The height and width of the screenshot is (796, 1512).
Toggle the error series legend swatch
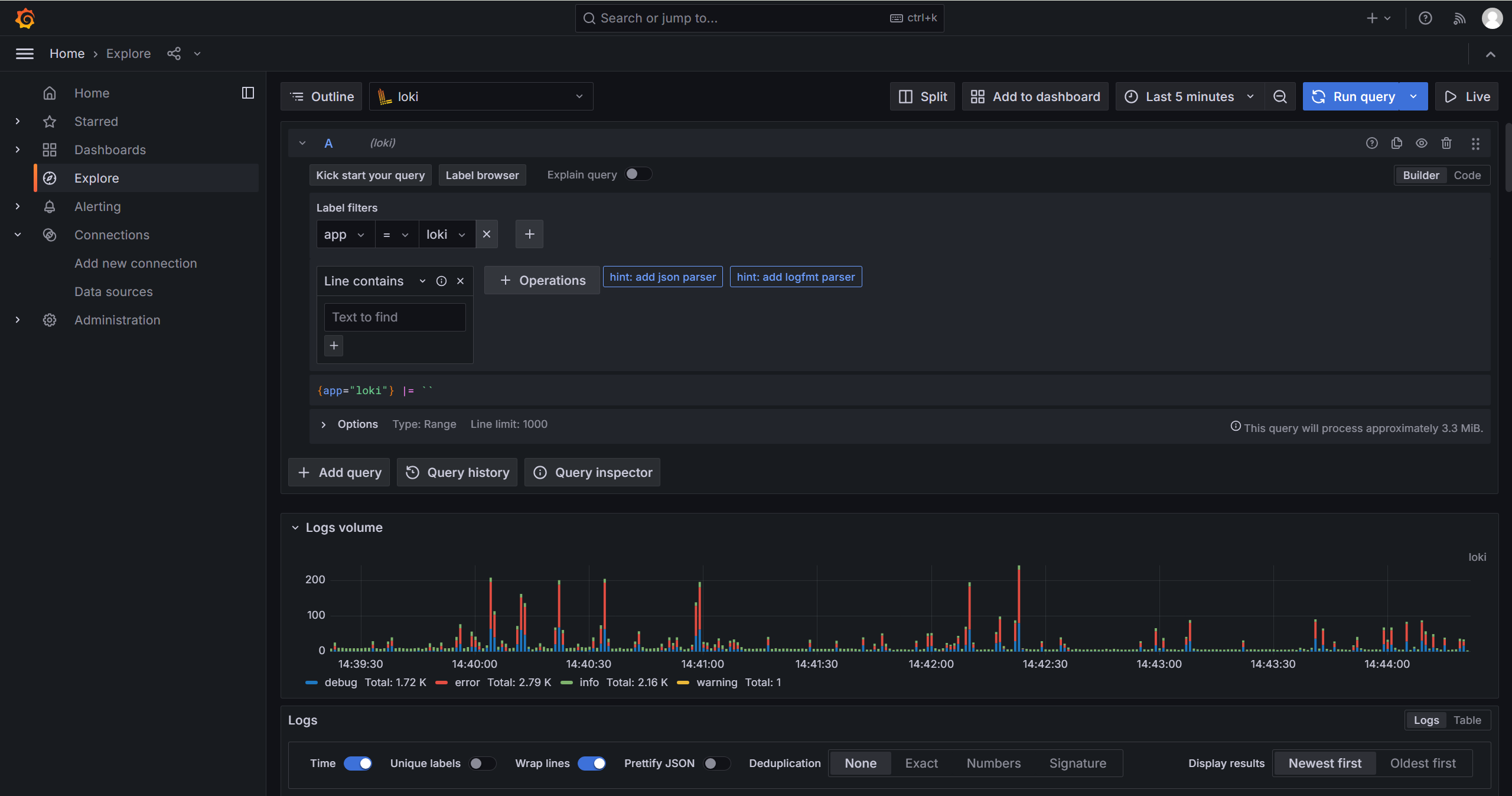441,683
